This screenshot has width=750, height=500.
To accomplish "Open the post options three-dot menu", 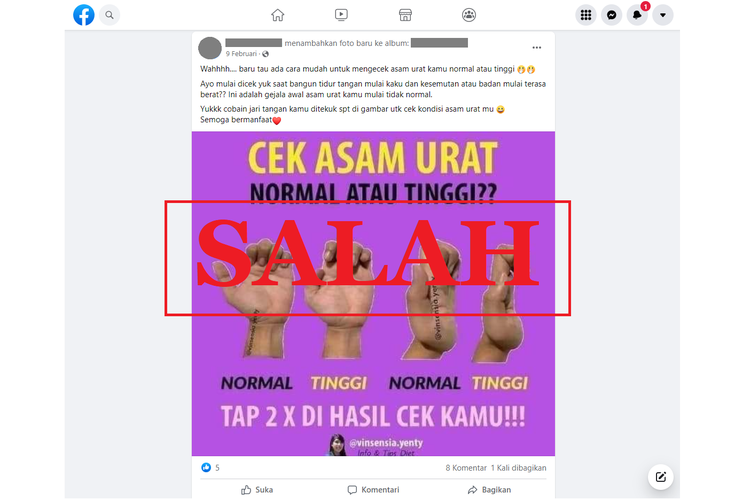I will [x=537, y=47].
